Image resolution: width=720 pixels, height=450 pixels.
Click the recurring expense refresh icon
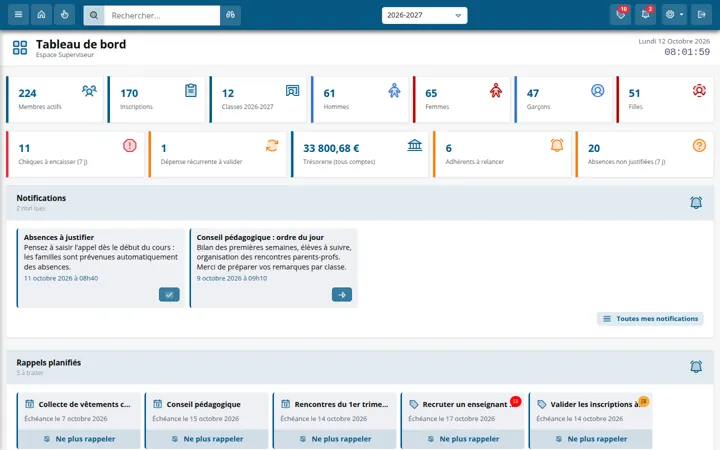coord(272,146)
